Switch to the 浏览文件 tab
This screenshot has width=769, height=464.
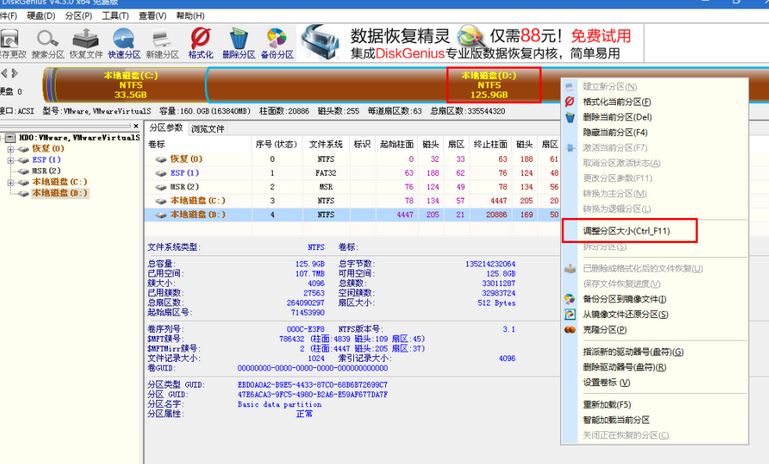pos(208,129)
